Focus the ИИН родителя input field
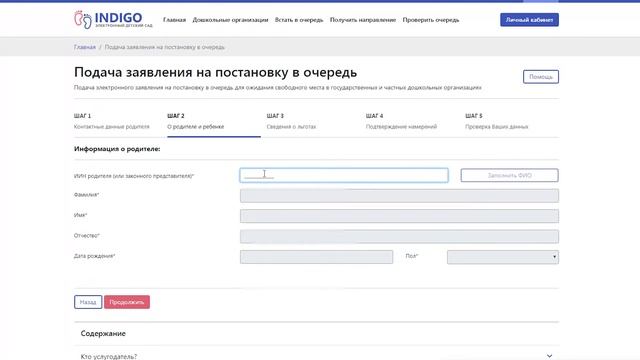This screenshot has height=360, width=640. click(x=344, y=175)
